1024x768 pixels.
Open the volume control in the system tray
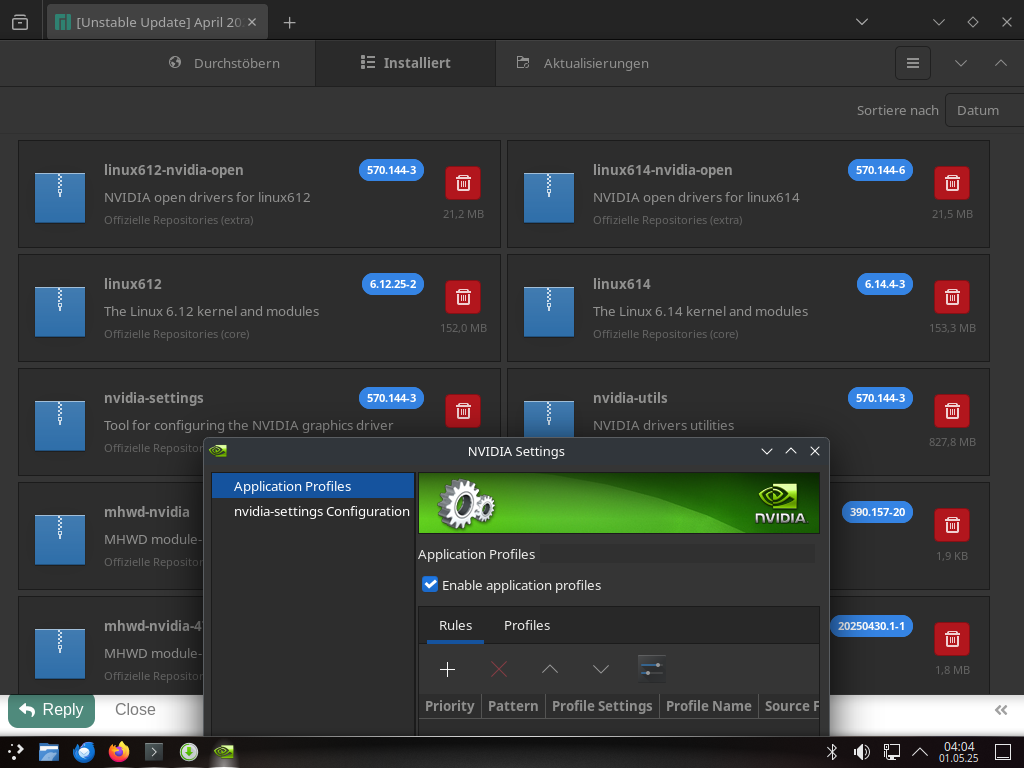(861, 752)
